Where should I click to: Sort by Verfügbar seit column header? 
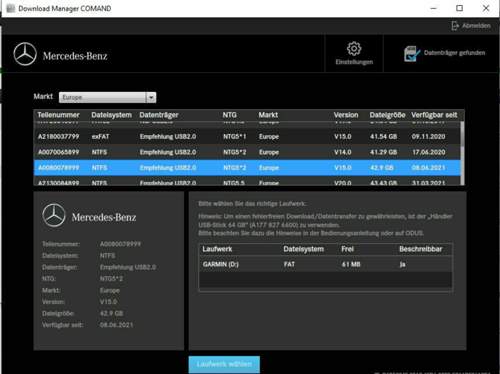click(434, 115)
